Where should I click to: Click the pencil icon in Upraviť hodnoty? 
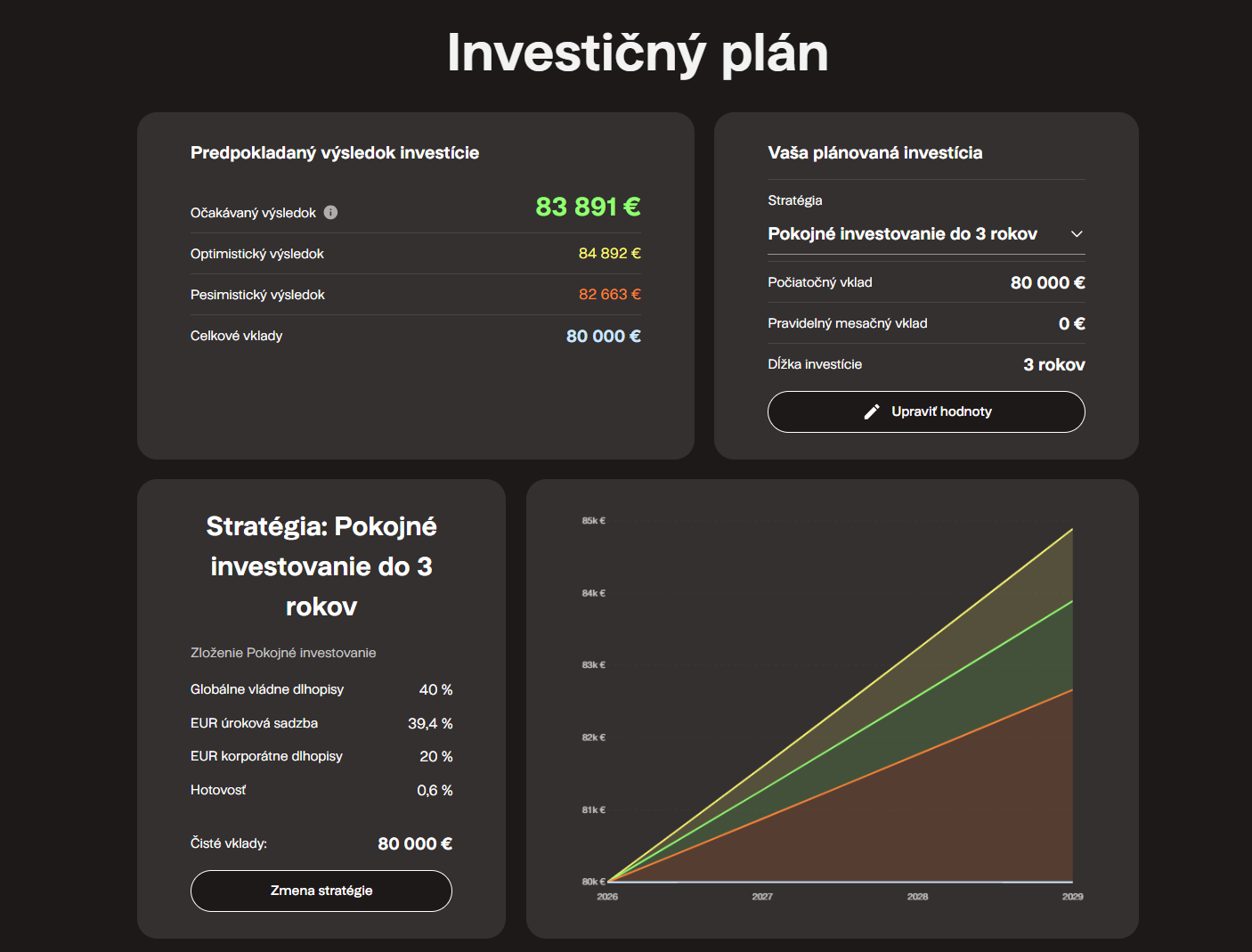[872, 411]
